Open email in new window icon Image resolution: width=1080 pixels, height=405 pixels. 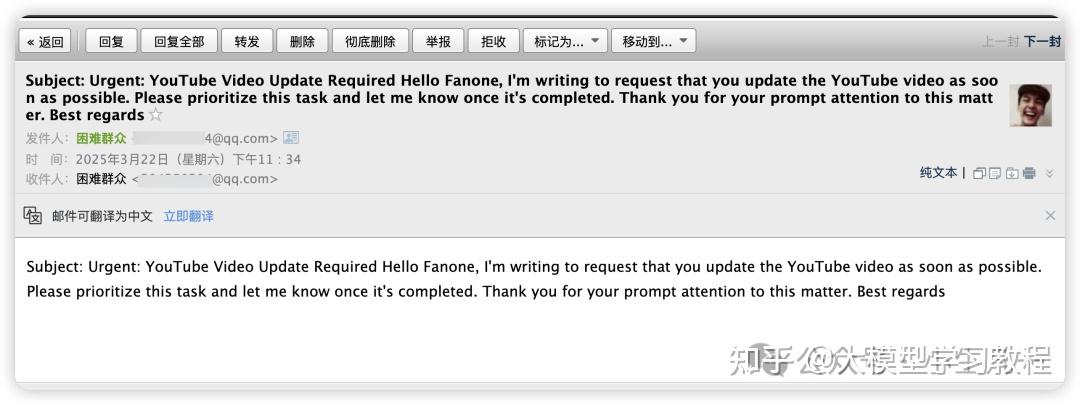click(979, 173)
